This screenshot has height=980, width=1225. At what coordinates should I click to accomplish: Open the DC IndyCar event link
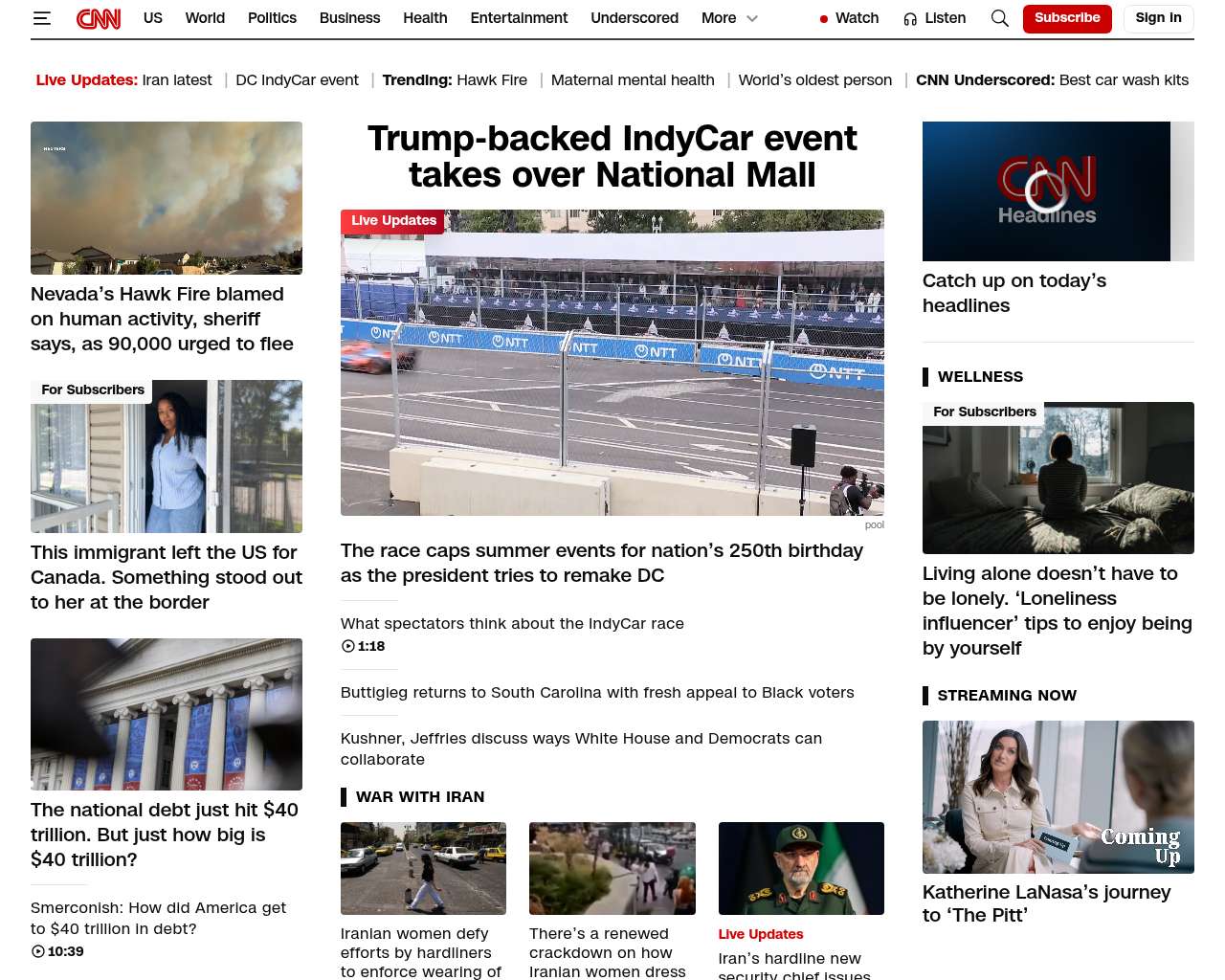point(297,80)
